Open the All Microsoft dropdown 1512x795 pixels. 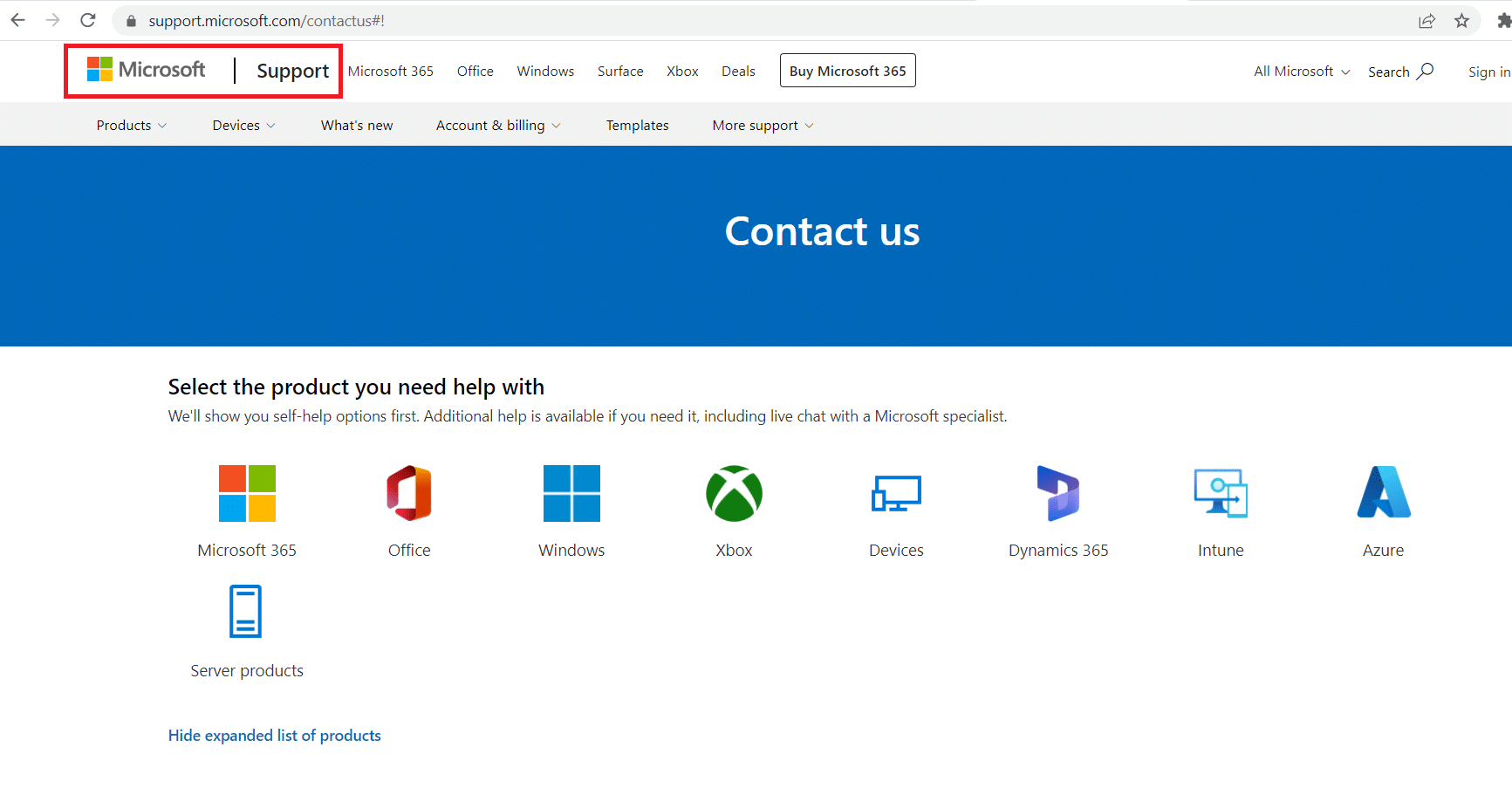pyautogui.click(x=1302, y=72)
